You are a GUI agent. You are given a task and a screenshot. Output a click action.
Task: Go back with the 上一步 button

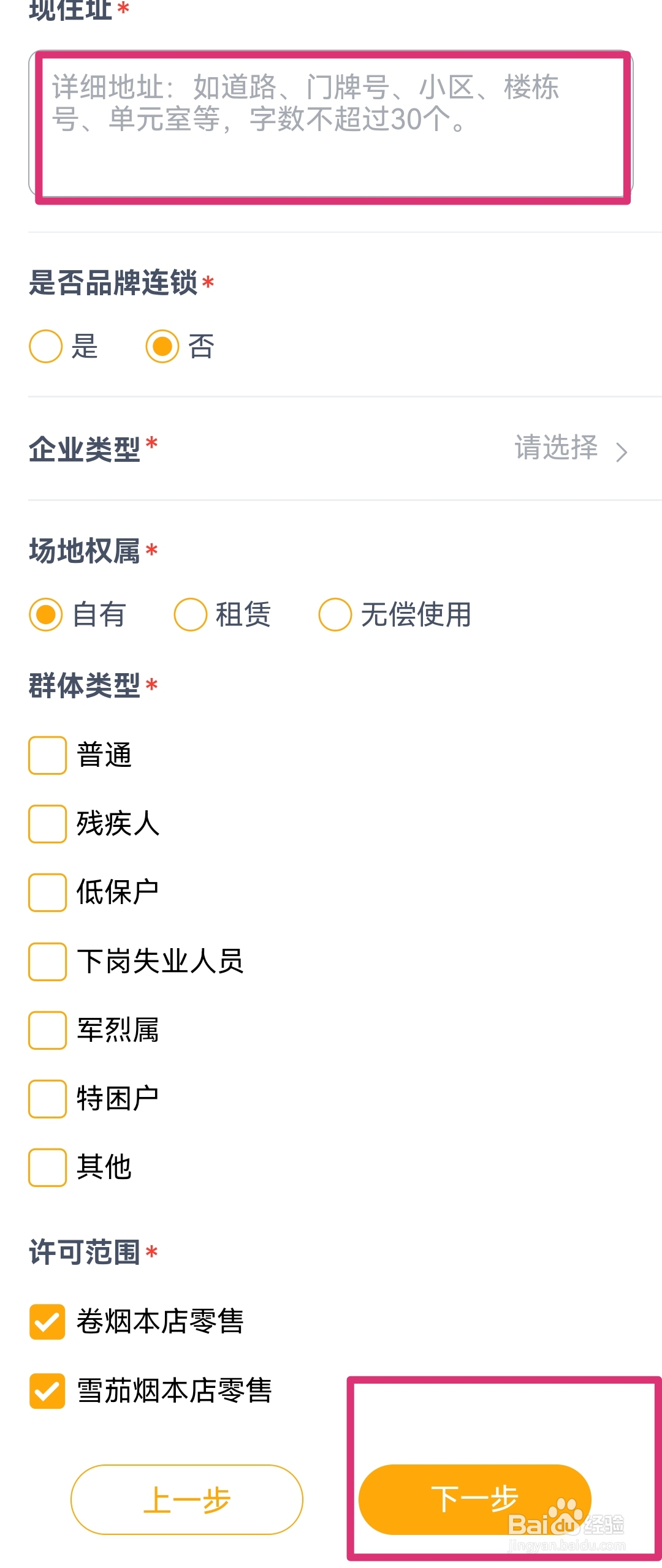(x=187, y=1499)
